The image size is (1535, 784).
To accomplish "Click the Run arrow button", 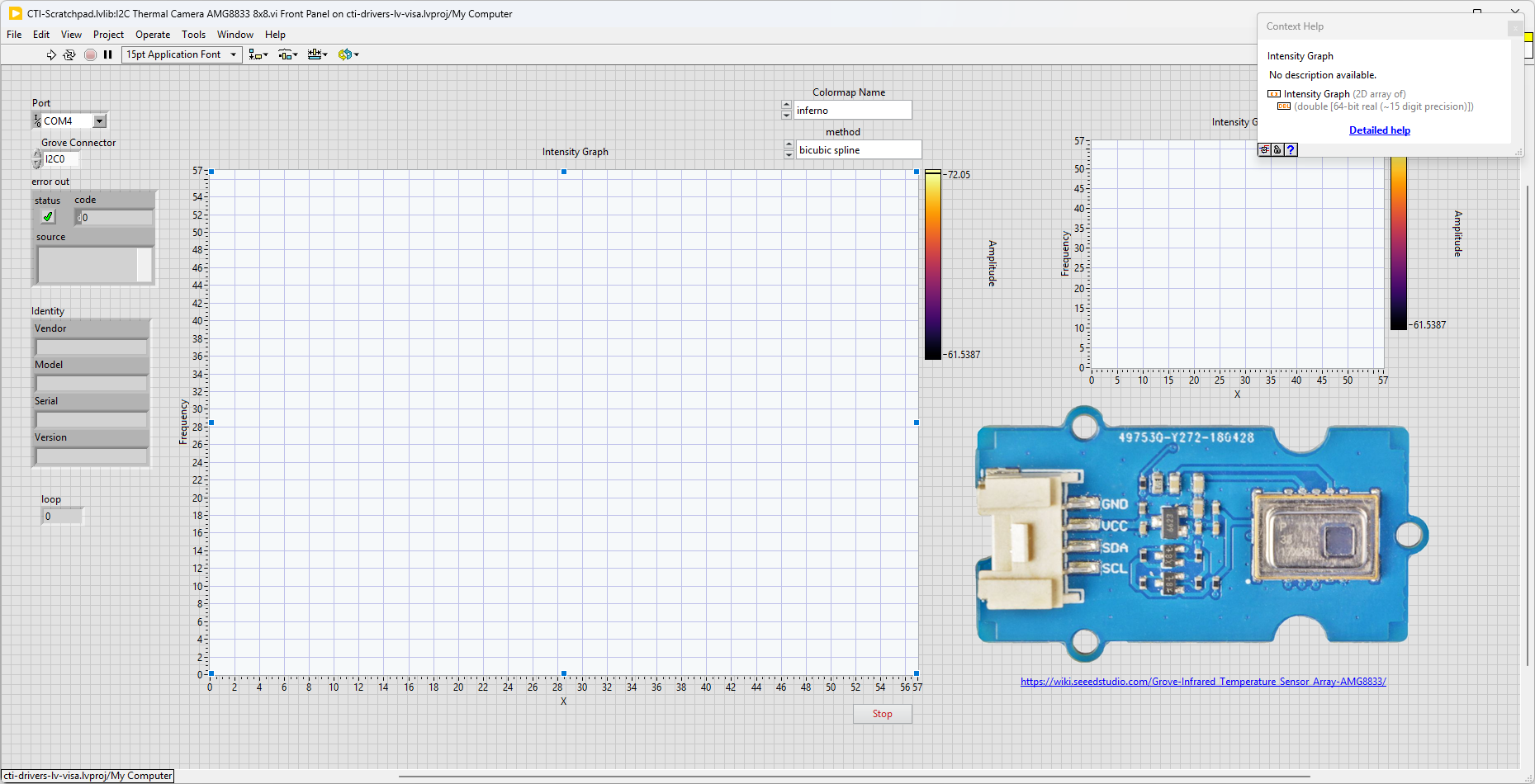I will tap(51, 54).
